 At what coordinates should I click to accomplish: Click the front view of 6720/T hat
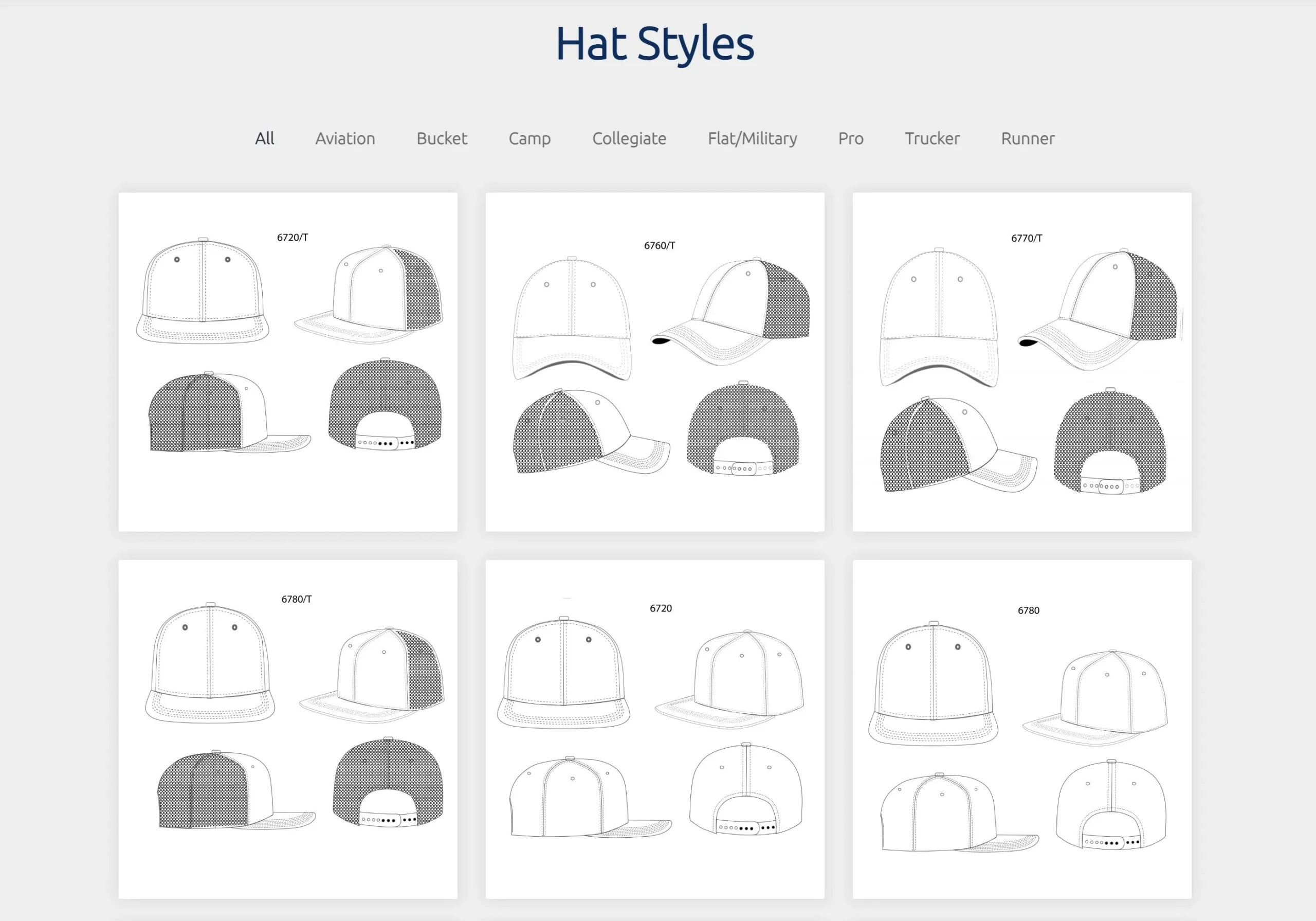pos(204,293)
